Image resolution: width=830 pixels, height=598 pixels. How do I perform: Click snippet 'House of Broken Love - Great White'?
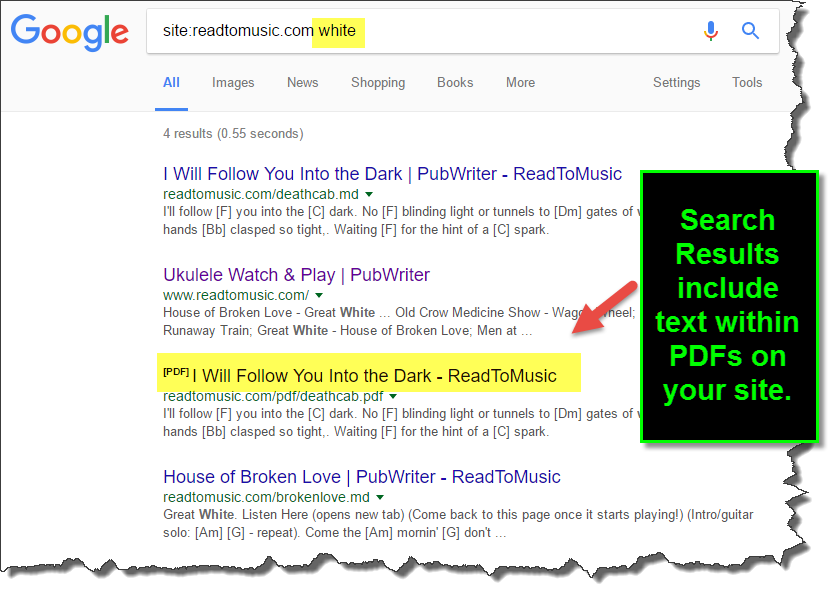(269, 312)
